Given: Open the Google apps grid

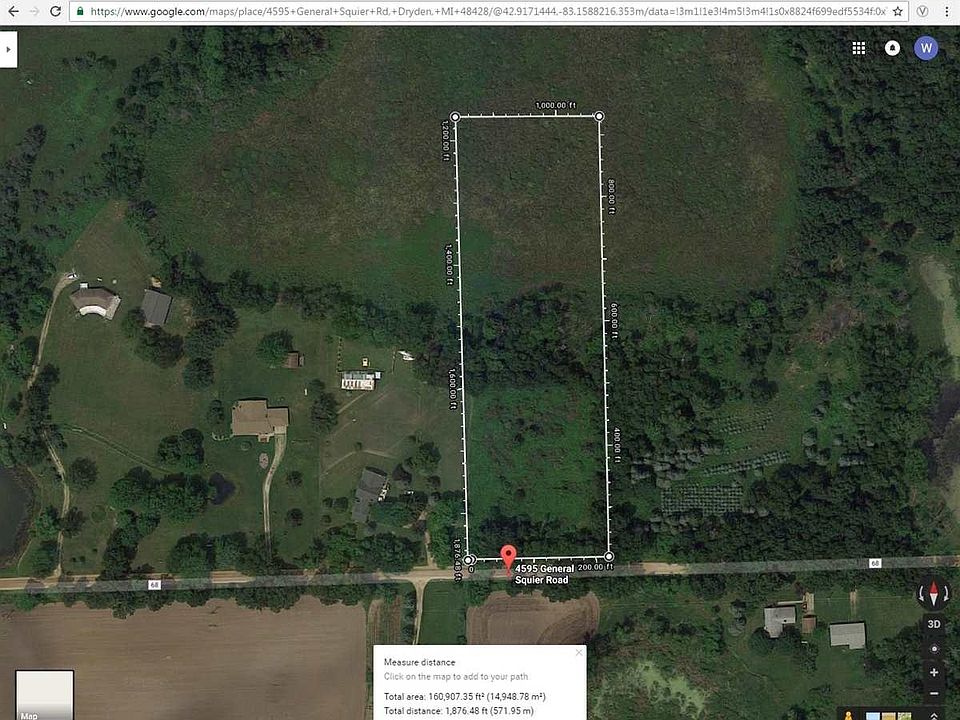Looking at the screenshot, I should (x=858, y=48).
